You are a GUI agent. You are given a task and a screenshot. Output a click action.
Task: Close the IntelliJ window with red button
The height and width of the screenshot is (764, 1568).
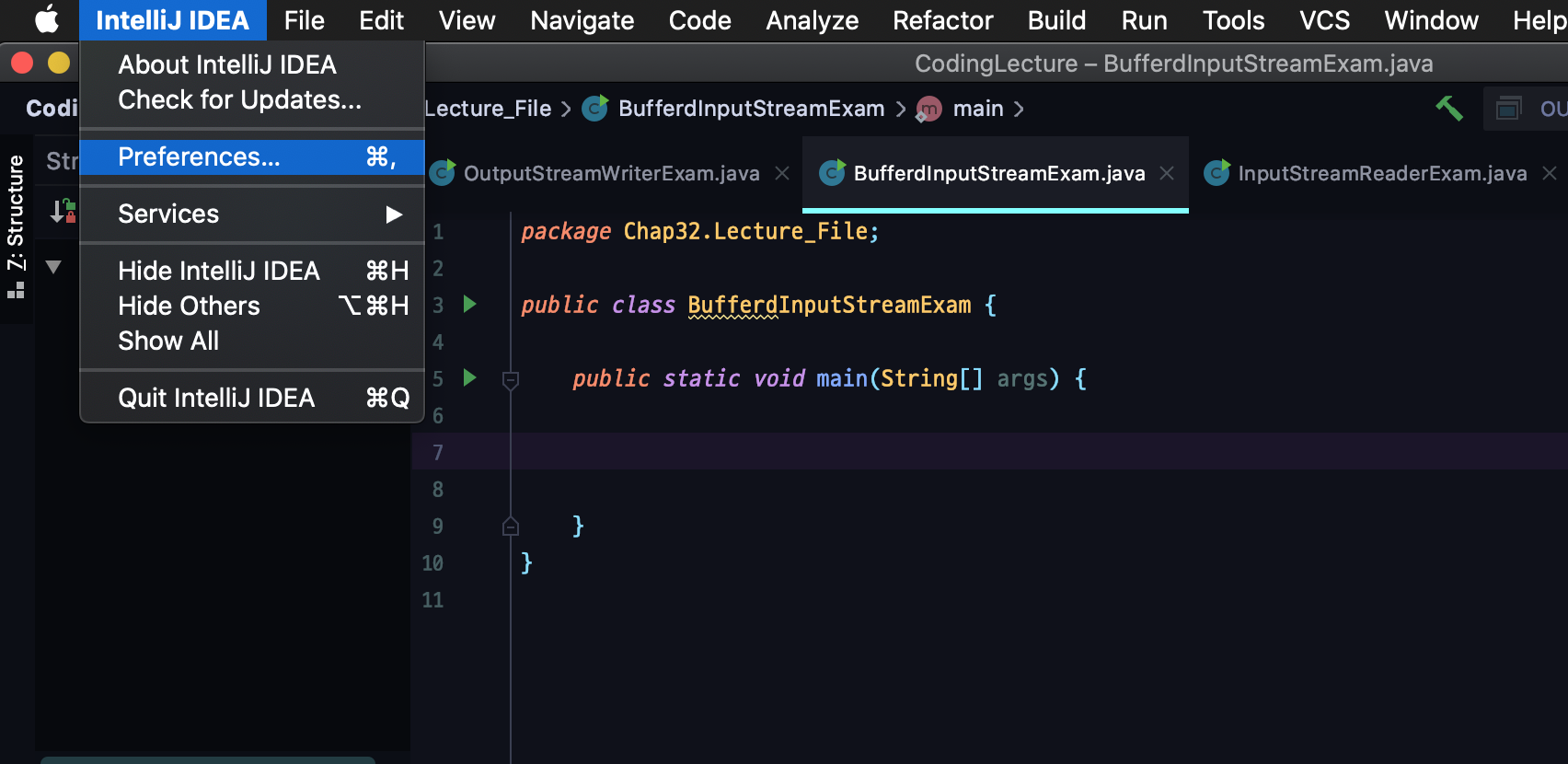pos(22,63)
